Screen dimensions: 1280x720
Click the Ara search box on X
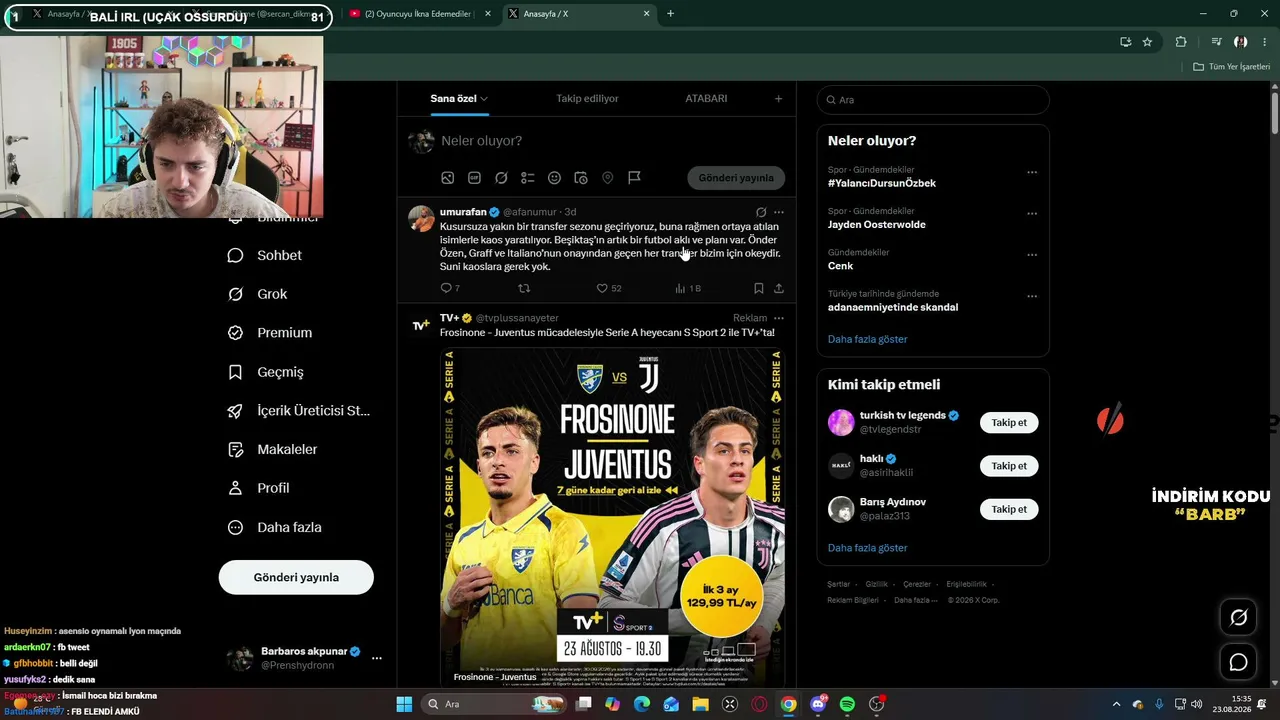[x=933, y=100]
